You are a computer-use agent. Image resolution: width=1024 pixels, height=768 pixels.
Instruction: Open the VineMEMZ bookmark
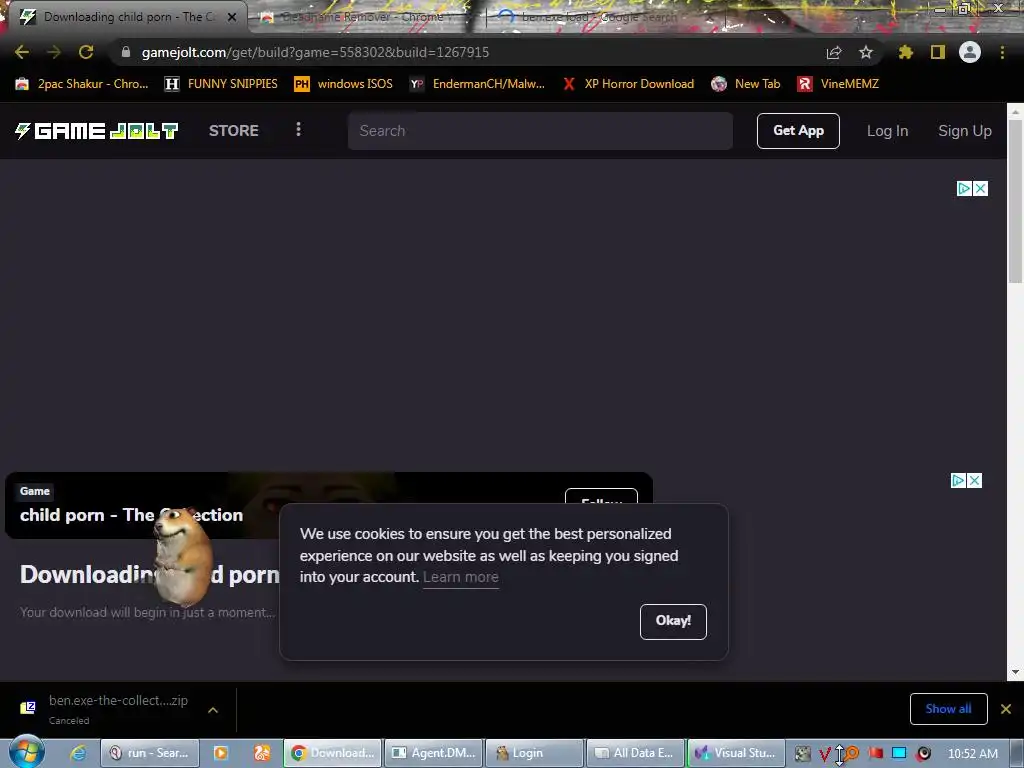click(x=838, y=84)
